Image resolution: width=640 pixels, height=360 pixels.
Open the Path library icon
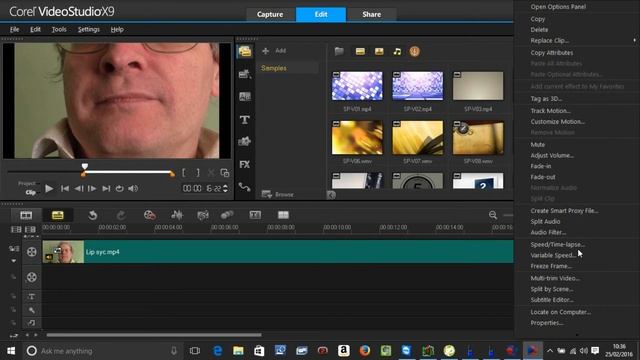coord(244,187)
